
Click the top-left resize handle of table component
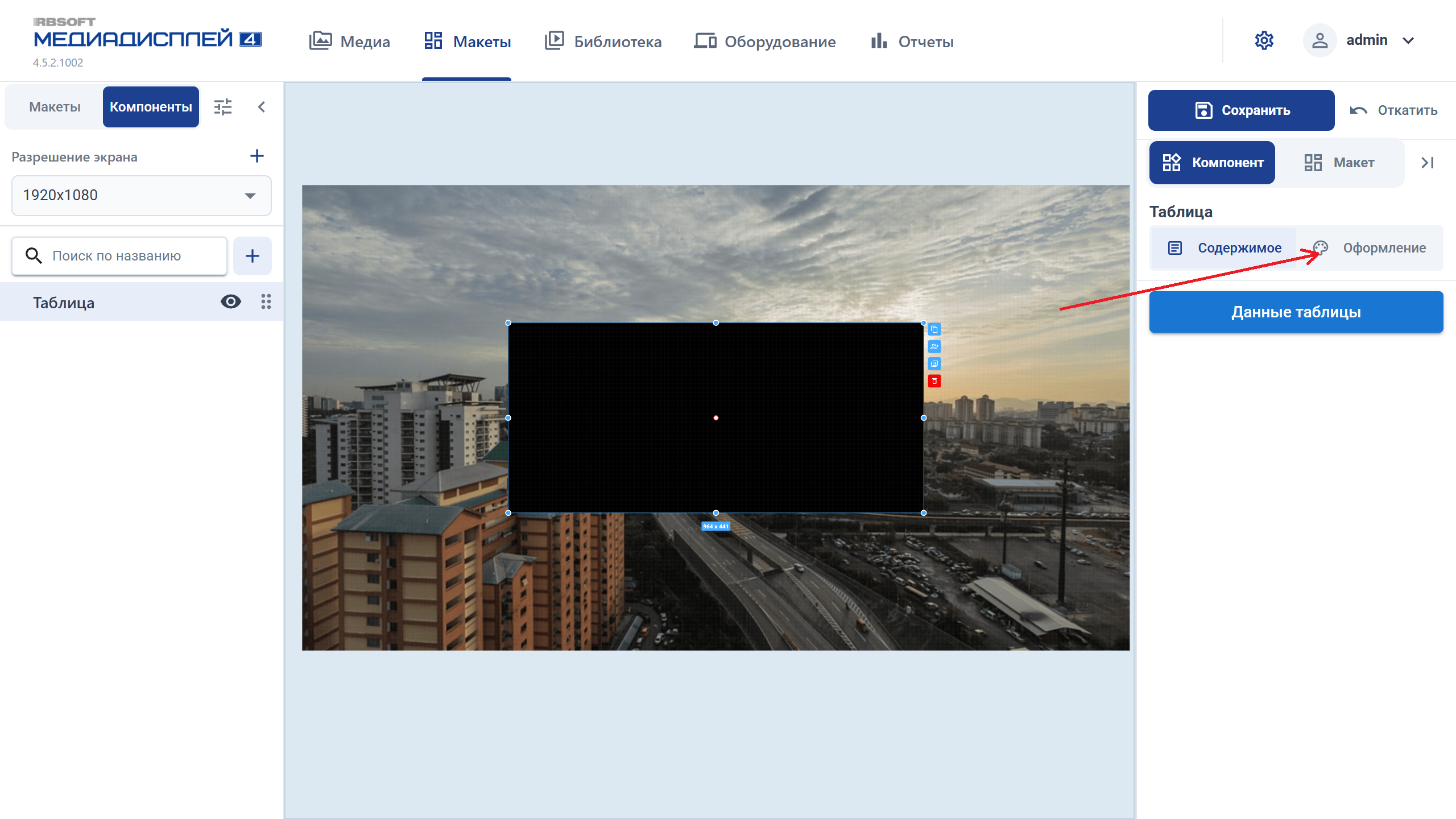508,322
